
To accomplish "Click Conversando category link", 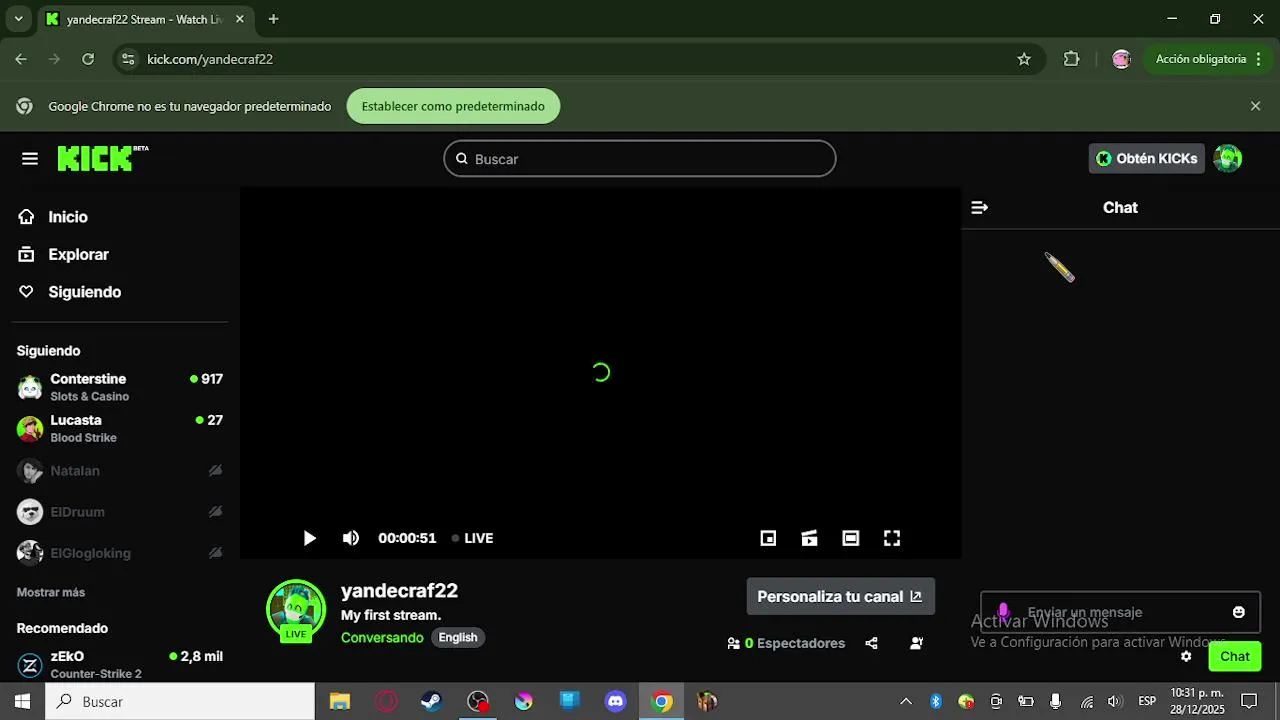I will [382, 638].
